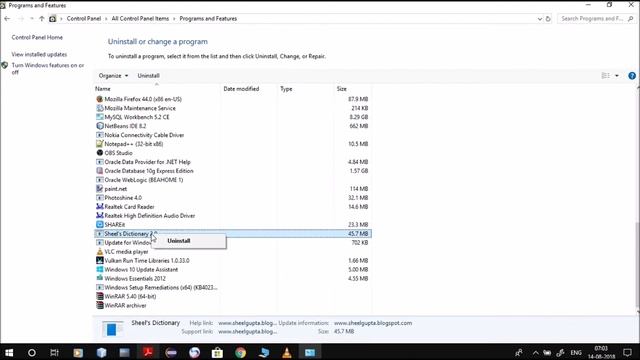640x360 pixels.
Task: Click the Mozilla Firefox program icon
Action: click(100, 99)
